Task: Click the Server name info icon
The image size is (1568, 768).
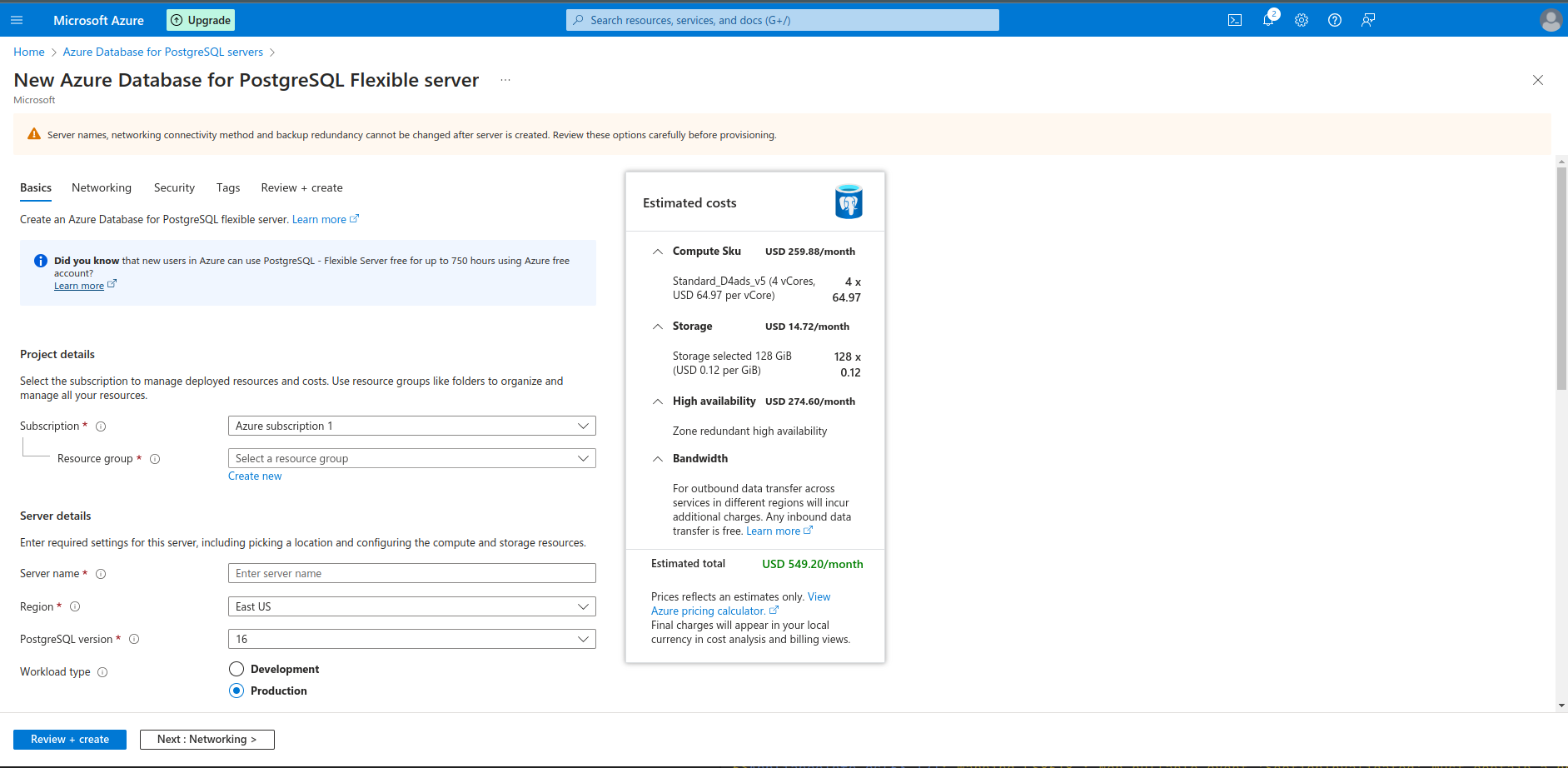Action: [x=101, y=574]
